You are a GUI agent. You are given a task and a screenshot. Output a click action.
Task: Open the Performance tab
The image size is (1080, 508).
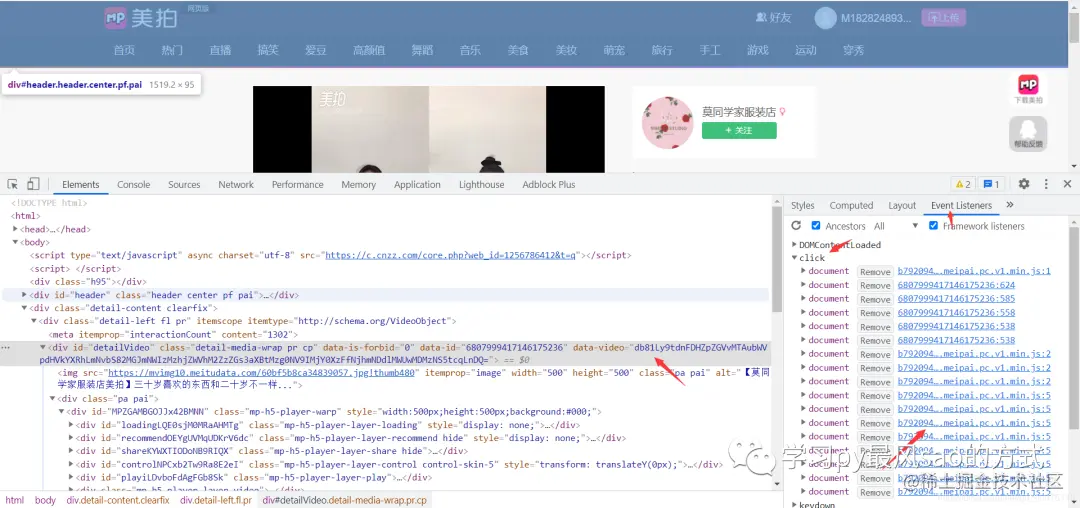coord(298,184)
